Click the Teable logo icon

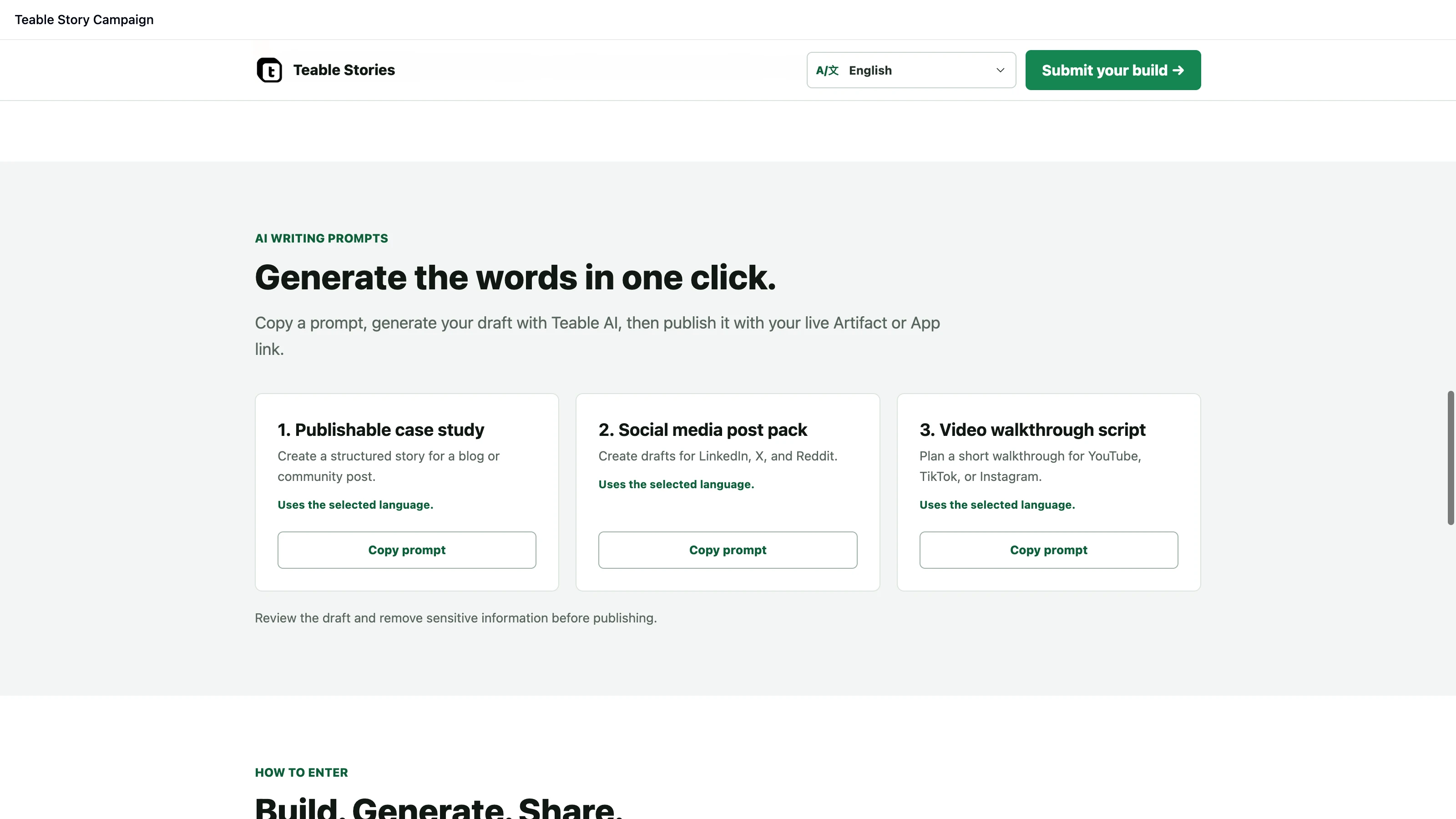269,70
